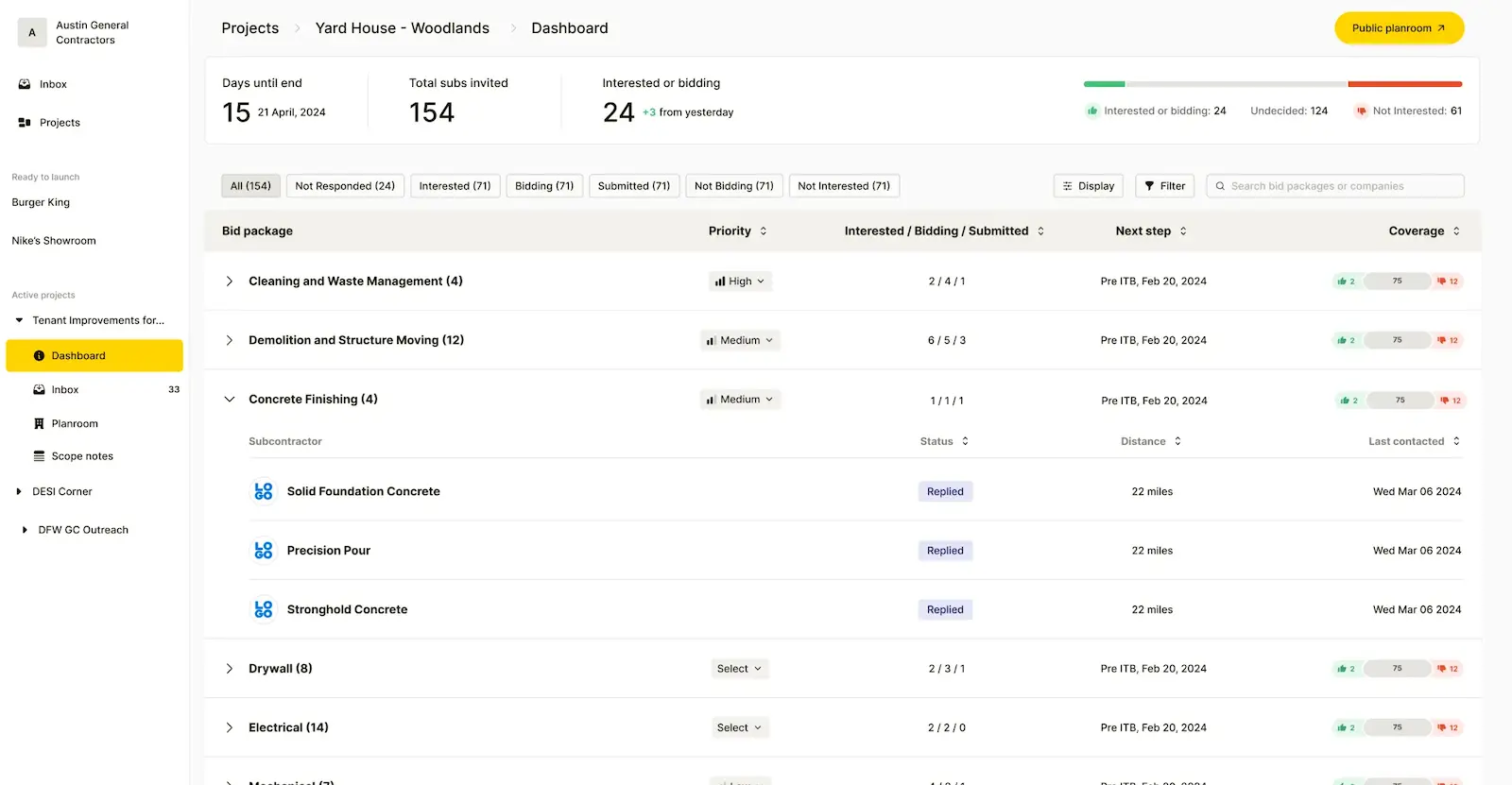This screenshot has height=785, width=1512.
Task: Expand DFW GC Outreach project
Action: (25, 530)
